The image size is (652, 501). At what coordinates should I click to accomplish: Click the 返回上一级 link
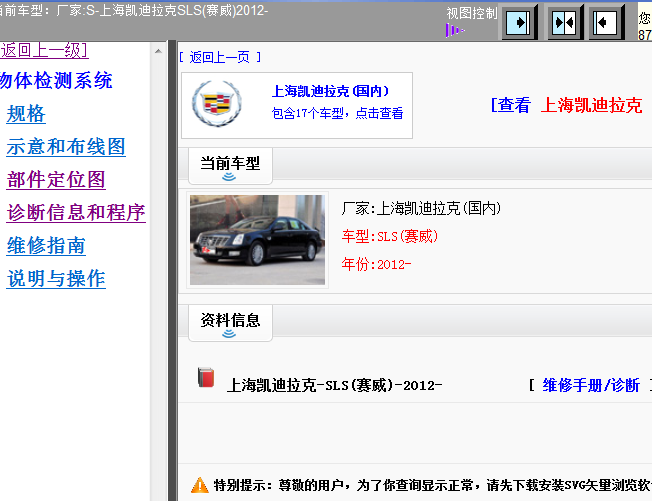pos(44,50)
